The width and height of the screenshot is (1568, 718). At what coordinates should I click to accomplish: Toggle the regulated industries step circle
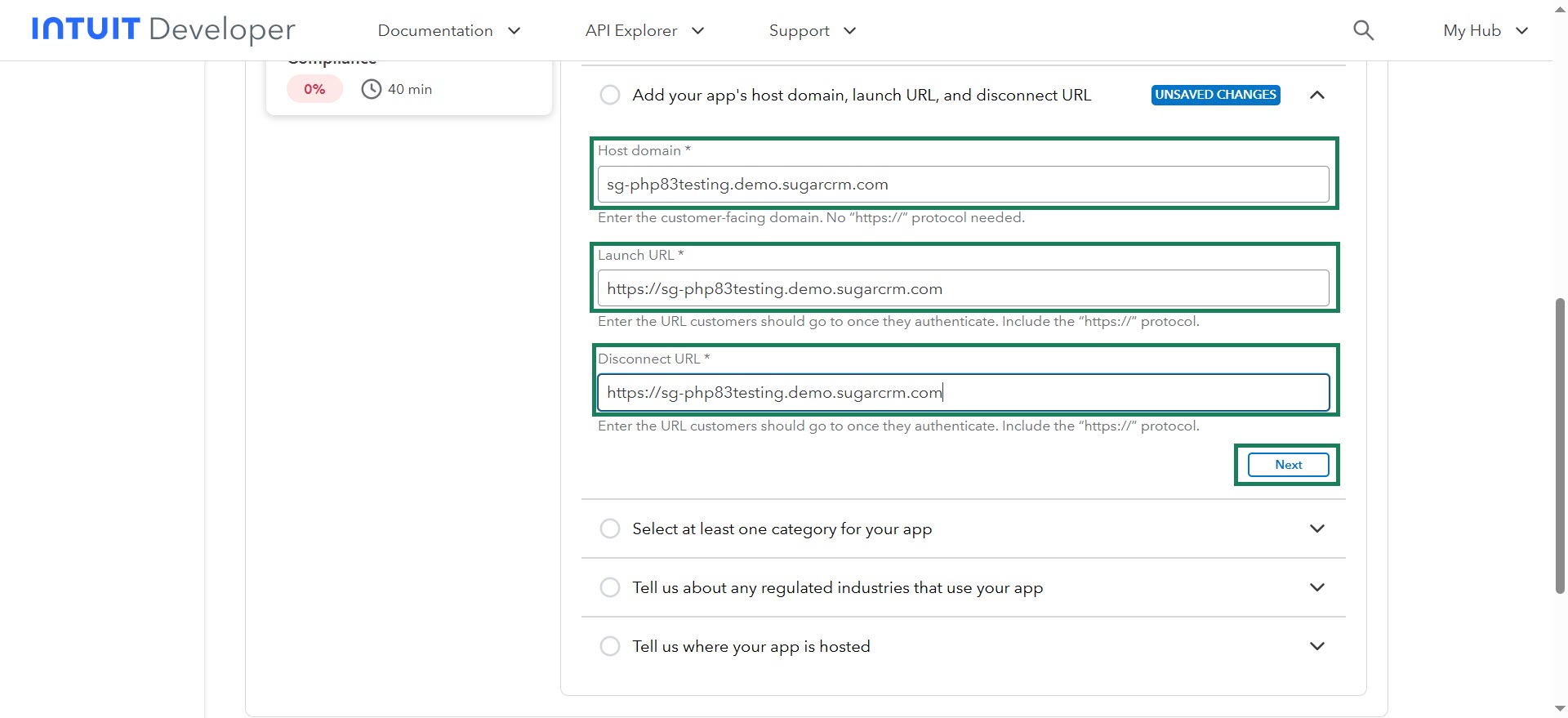(610, 587)
